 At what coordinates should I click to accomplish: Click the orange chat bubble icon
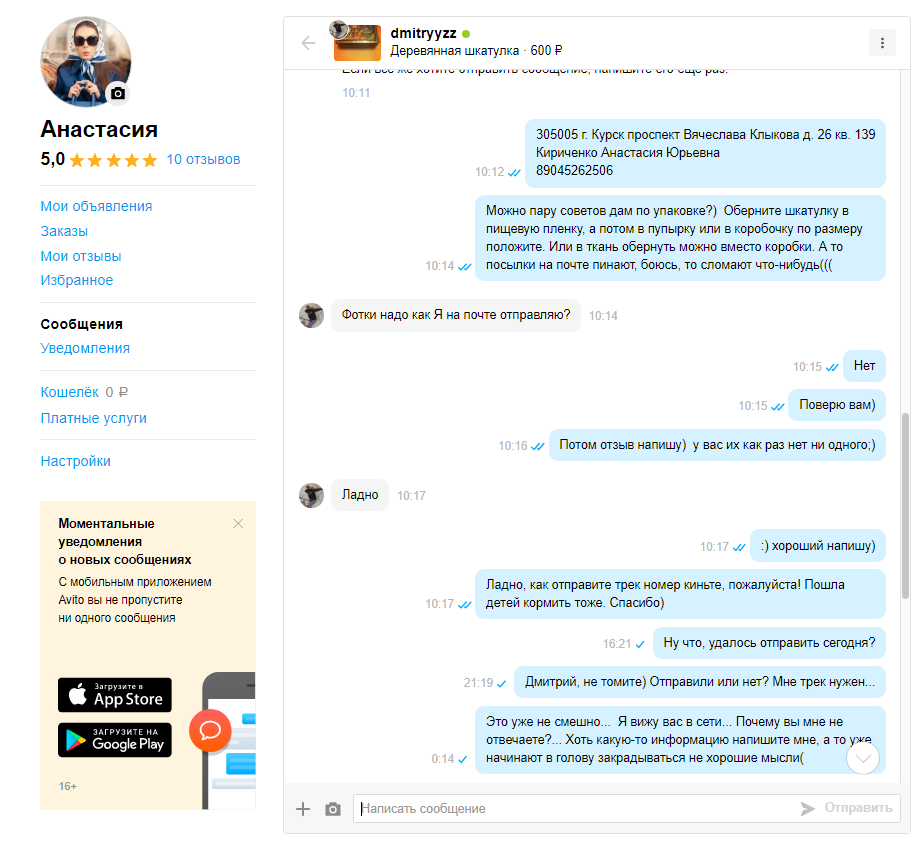[210, 730]
